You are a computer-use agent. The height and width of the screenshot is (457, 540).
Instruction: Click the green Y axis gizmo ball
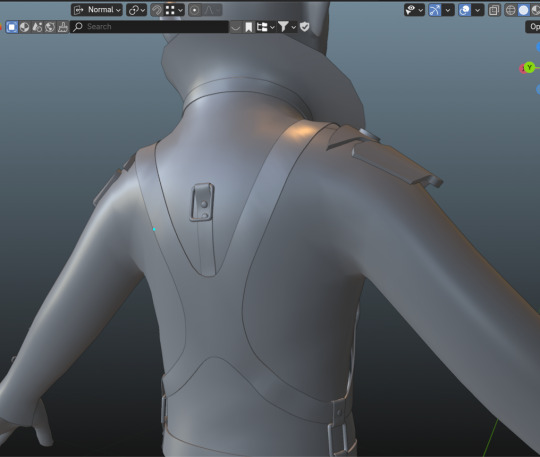pyautogui.click(x=529, y=67)
